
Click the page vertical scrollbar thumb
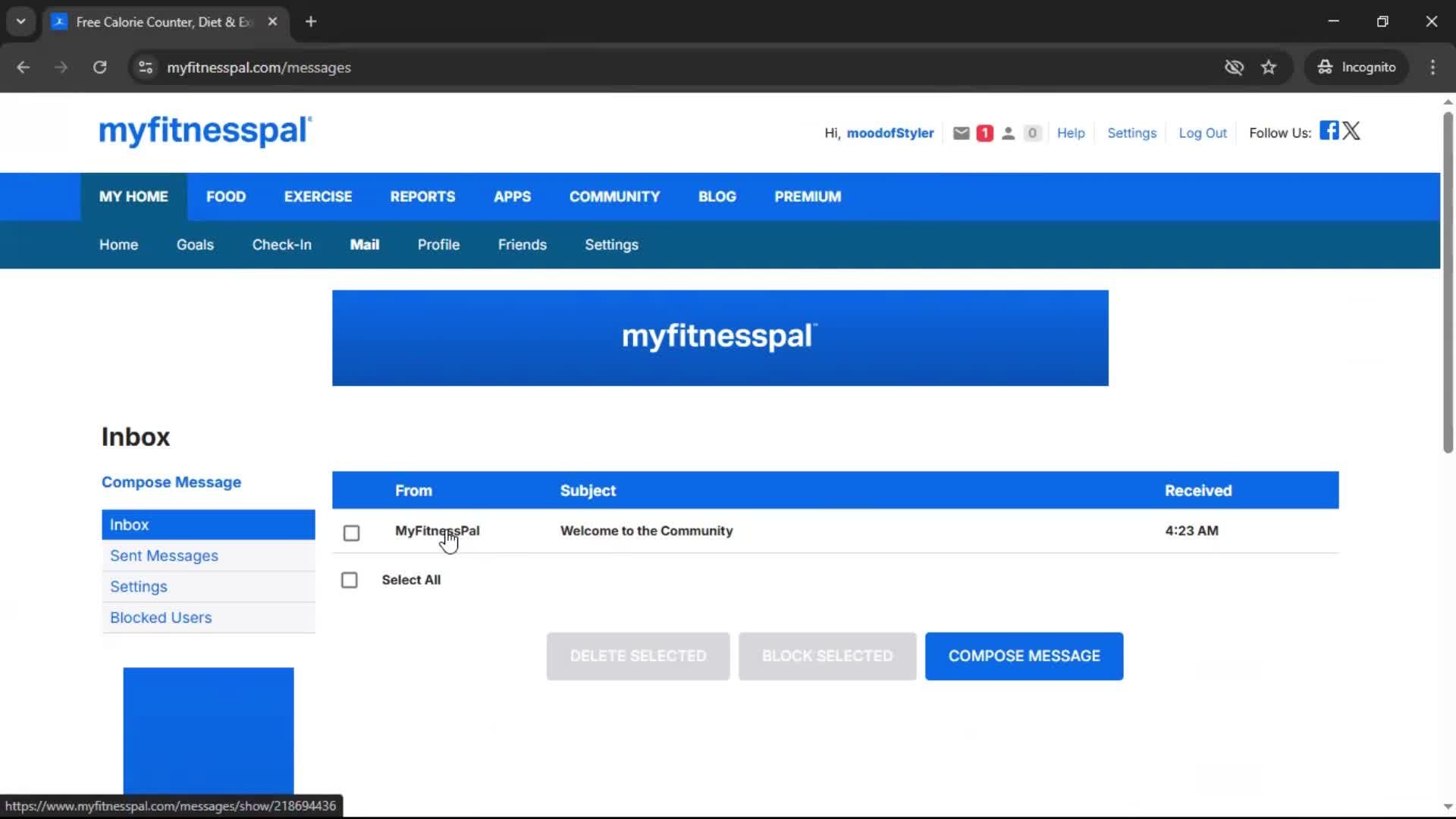(1448, 282)
